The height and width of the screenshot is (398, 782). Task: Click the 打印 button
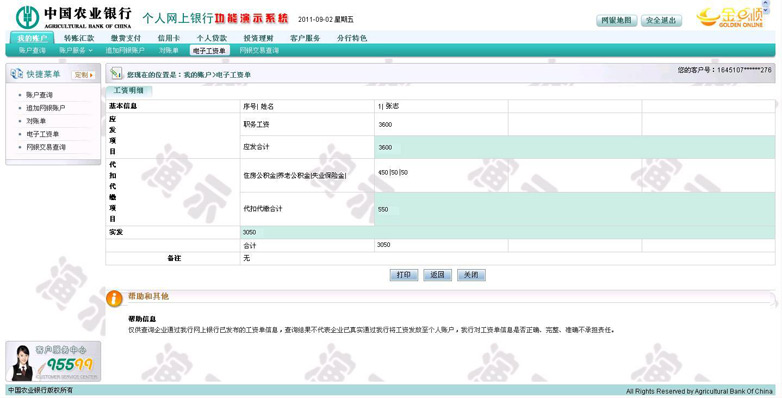[403, 275]
